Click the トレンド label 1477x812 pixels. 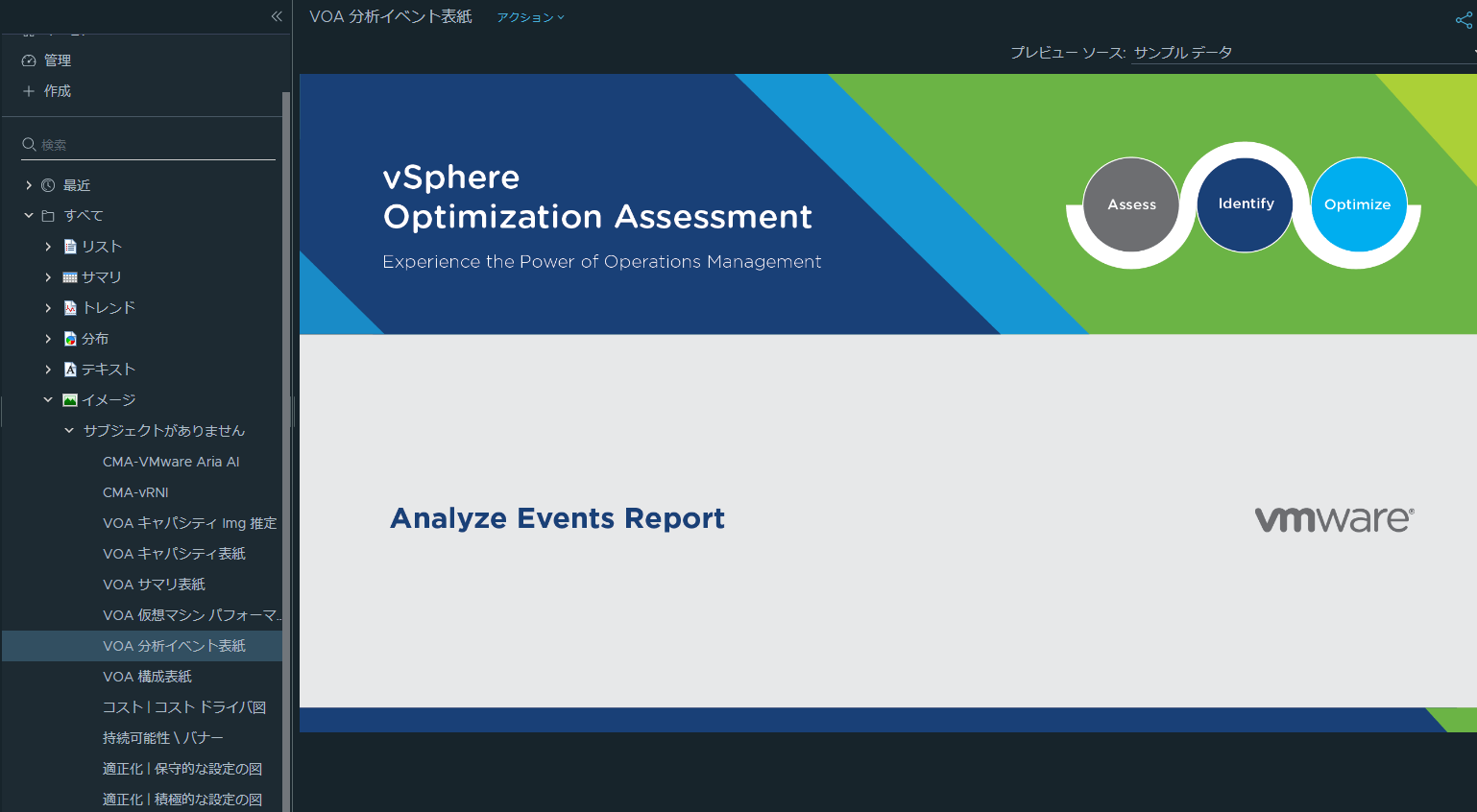point(109,308)
